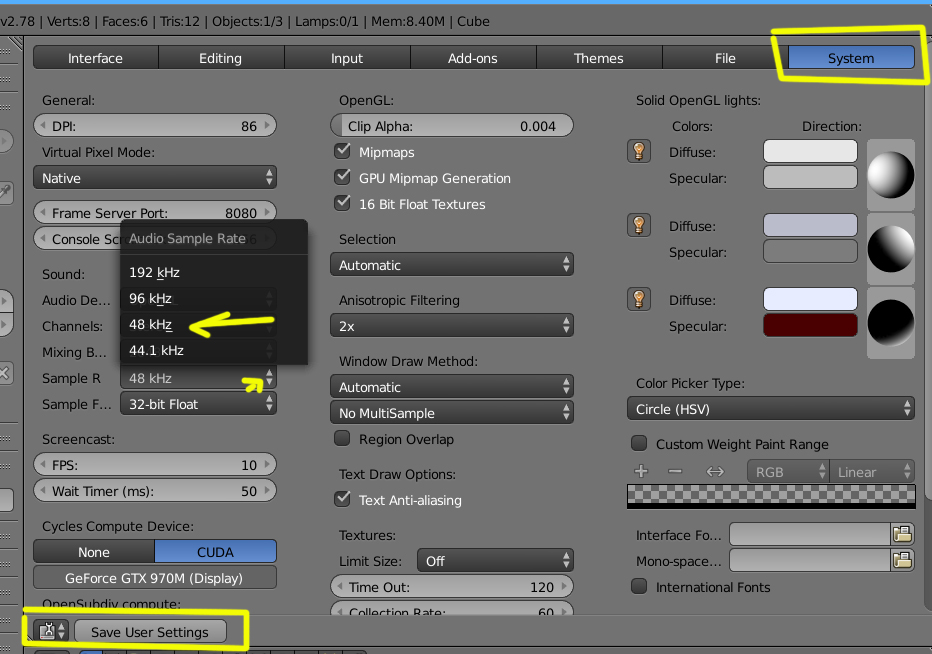Toggle the second solid OpenGL light bulb
This screenshot has height=654, width=932.
(x=639, y=225)
